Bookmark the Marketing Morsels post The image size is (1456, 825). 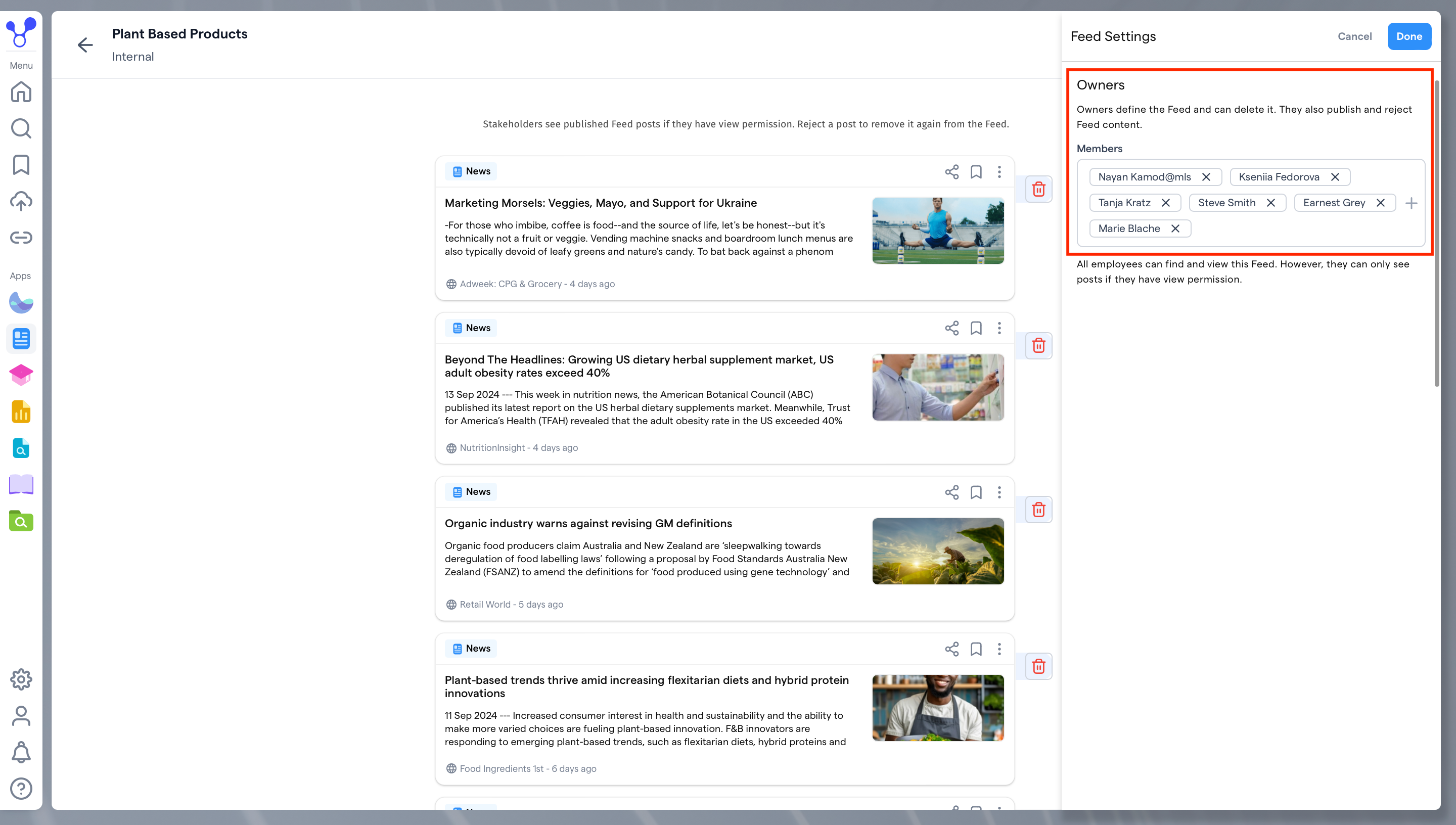coord(976,172)
